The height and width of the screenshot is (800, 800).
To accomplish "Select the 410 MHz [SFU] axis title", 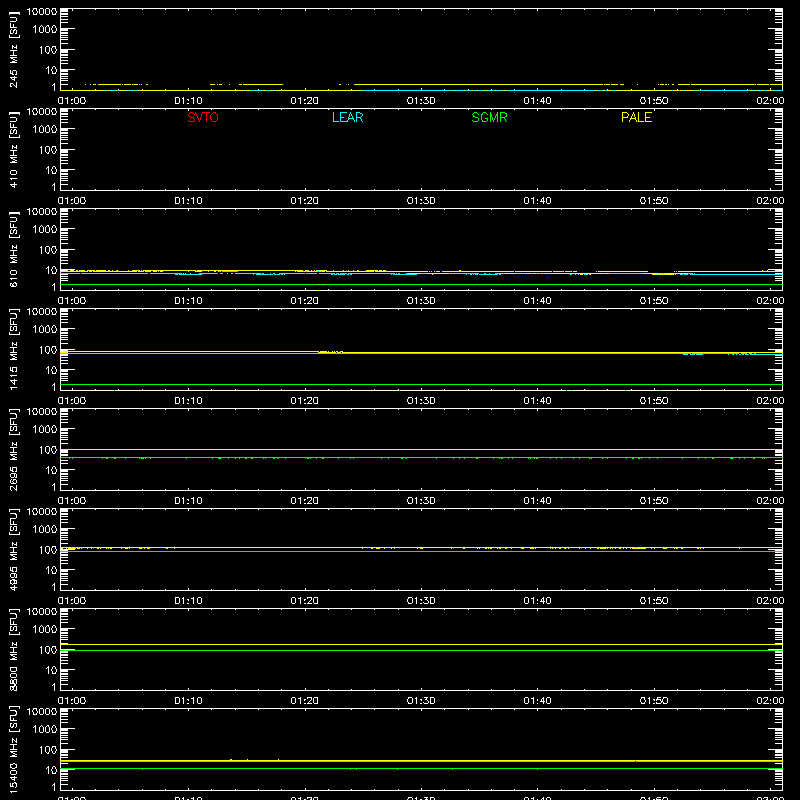I will pos(14,149).
